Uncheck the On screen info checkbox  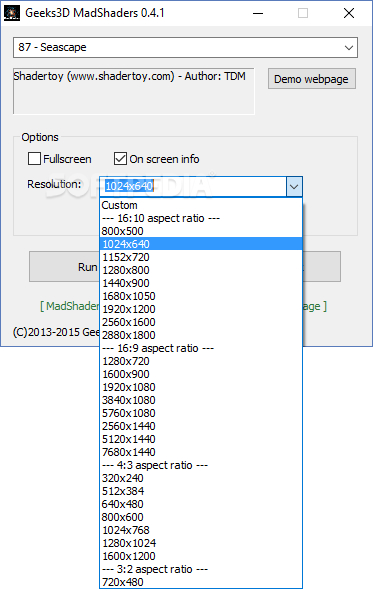[120, 159]
